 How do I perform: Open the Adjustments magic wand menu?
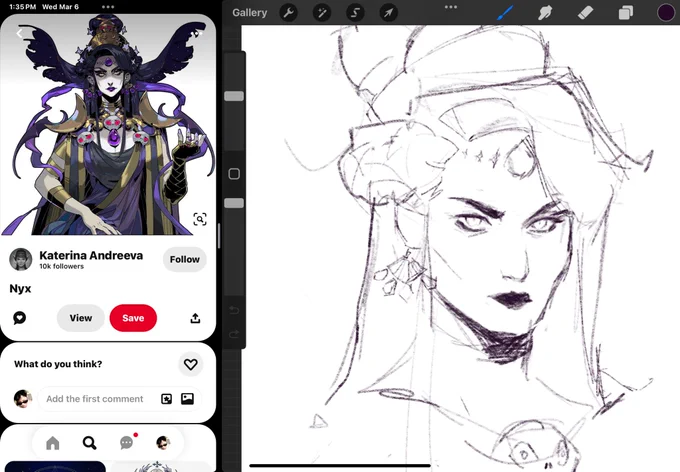(x=322, y=13)
